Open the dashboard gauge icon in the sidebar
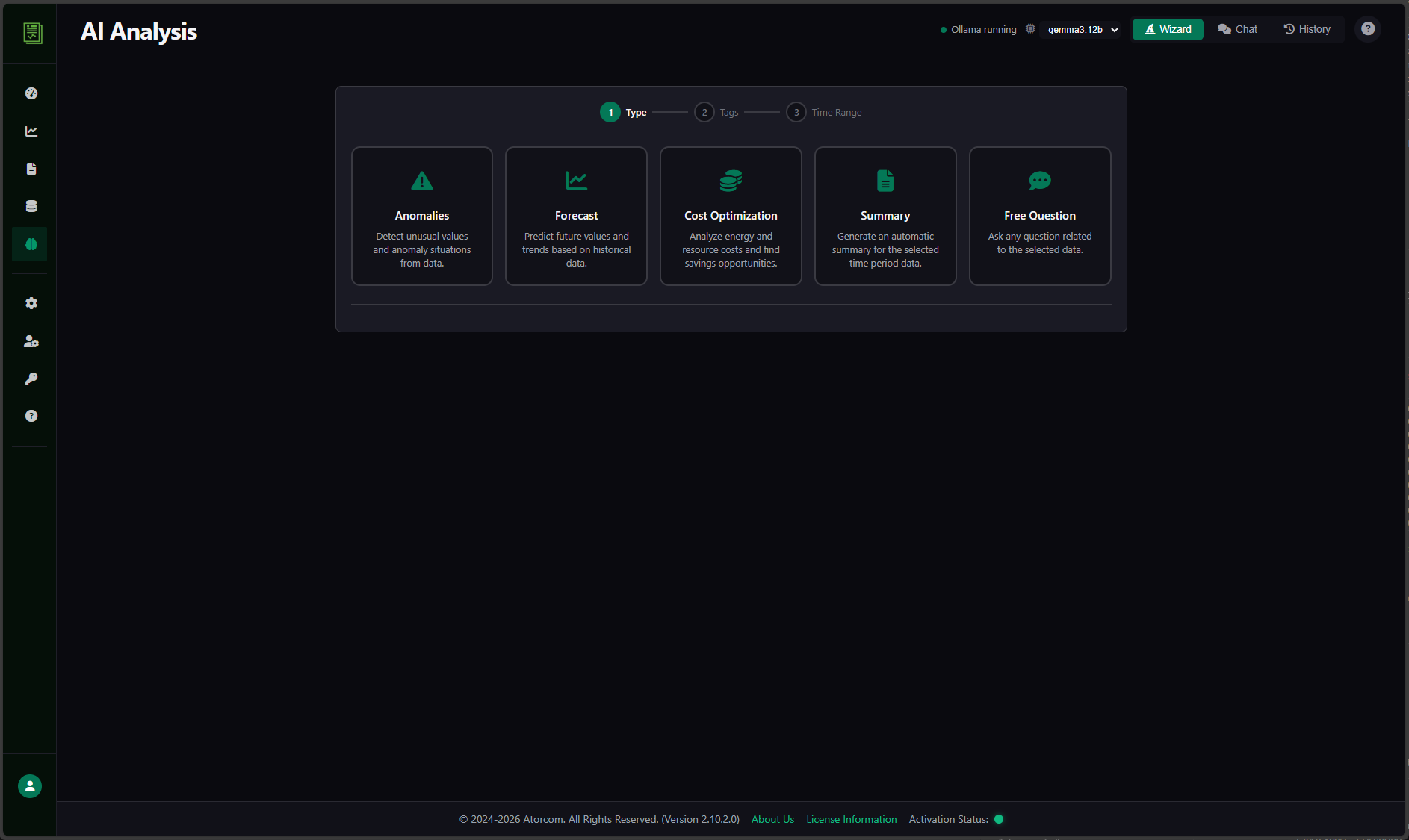 (31, 93)
